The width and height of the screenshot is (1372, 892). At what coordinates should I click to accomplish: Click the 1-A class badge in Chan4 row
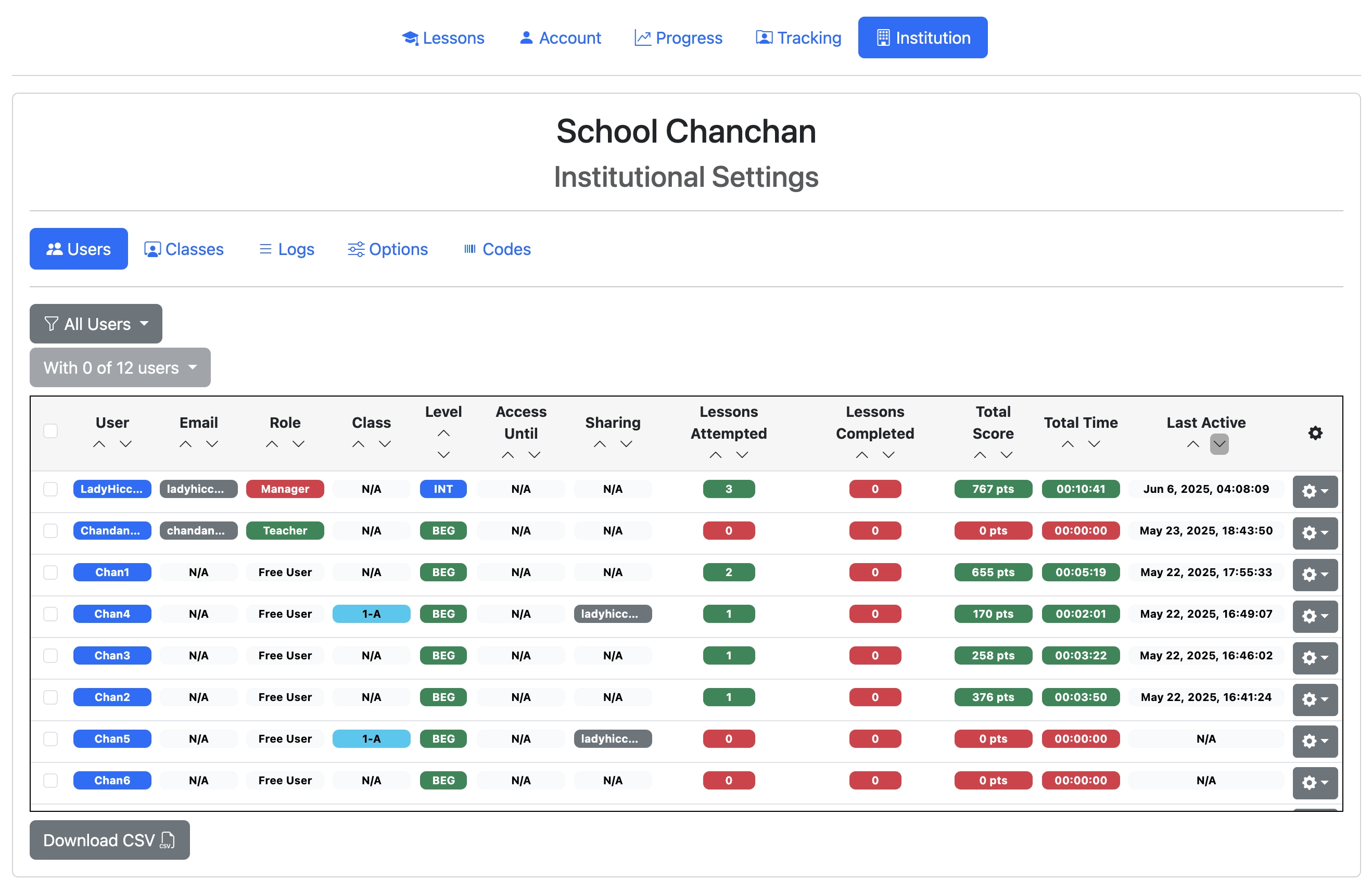coord(371,614)
